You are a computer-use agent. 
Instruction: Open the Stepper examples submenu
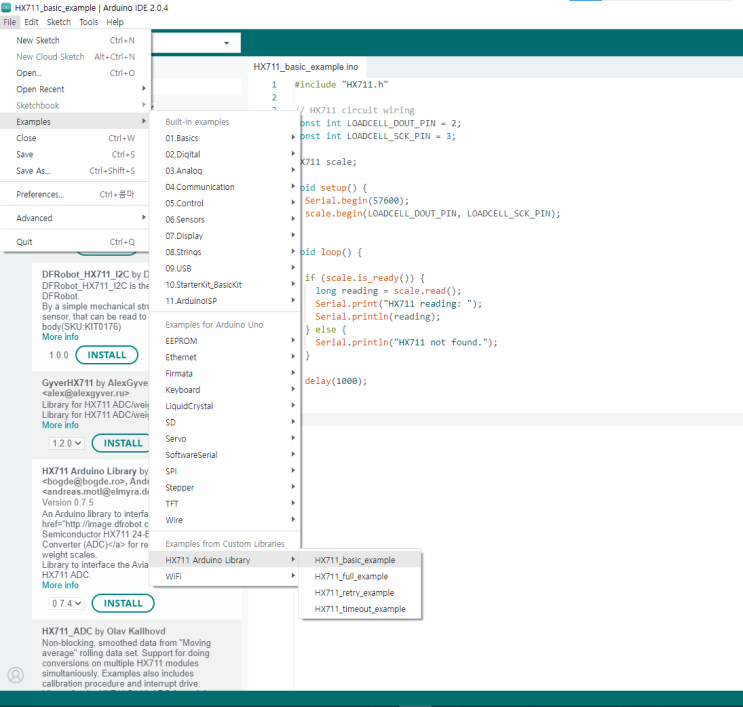(x=225, y=488)
